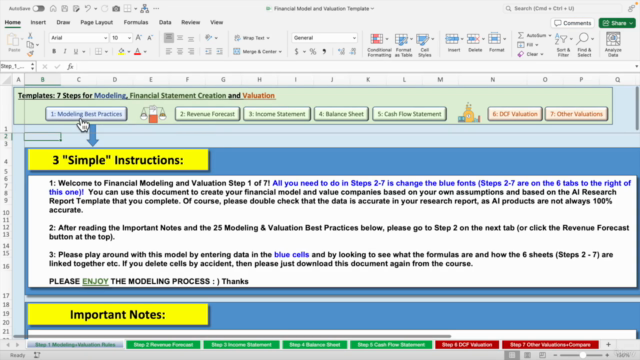Click the Save icon in title bar
Image resolution: width=640 pixels, height=360 pixels.
coord(64,8)
